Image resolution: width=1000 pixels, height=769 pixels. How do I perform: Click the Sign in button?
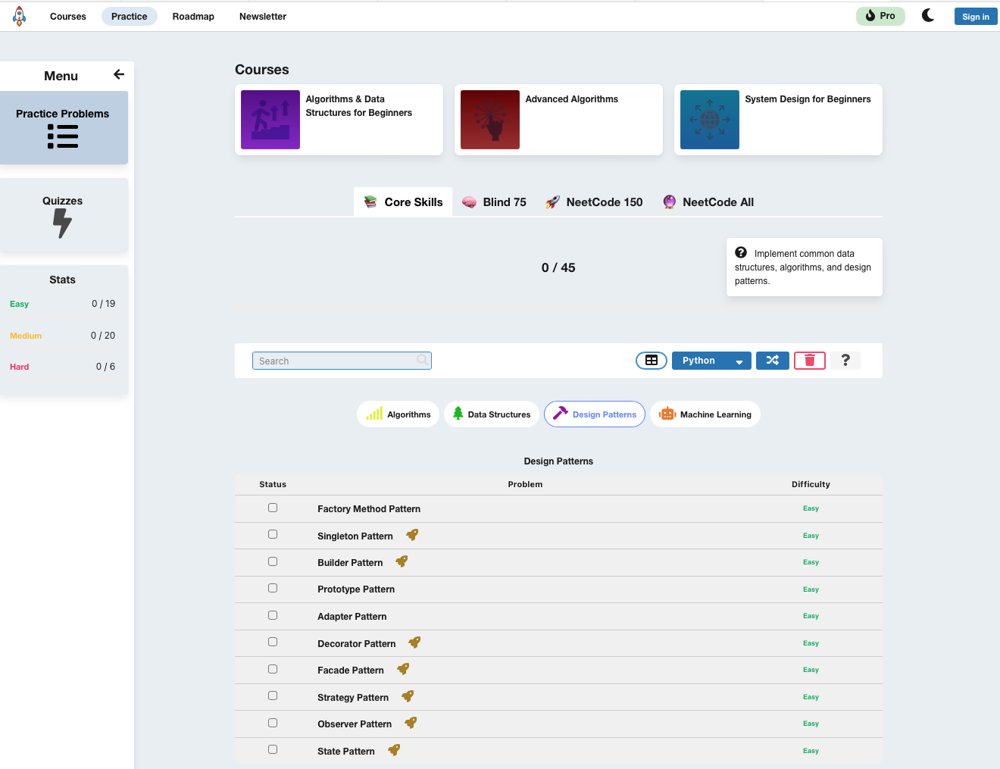click(x=975, y=16)
